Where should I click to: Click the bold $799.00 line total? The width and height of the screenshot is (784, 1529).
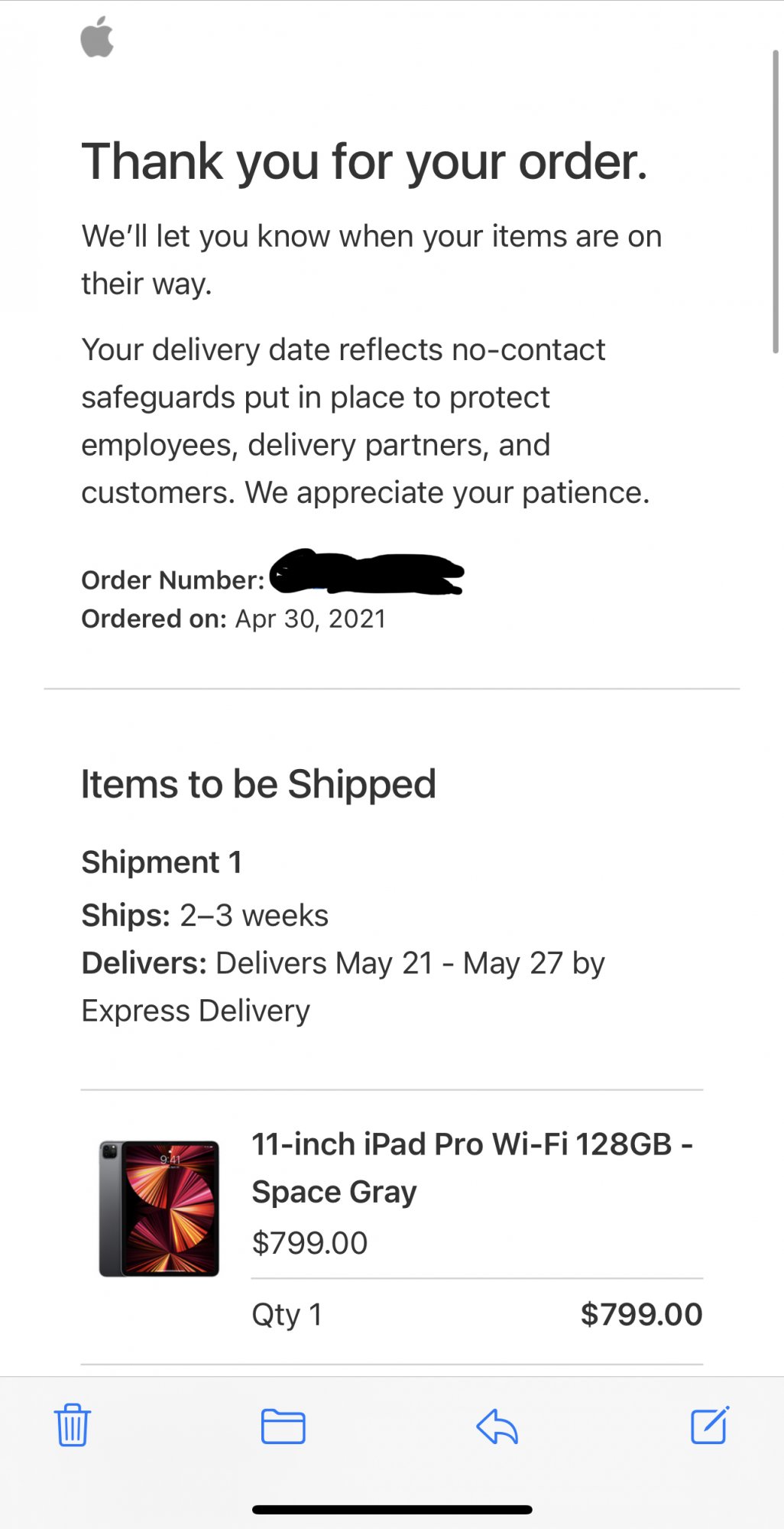pos(641,1314)
